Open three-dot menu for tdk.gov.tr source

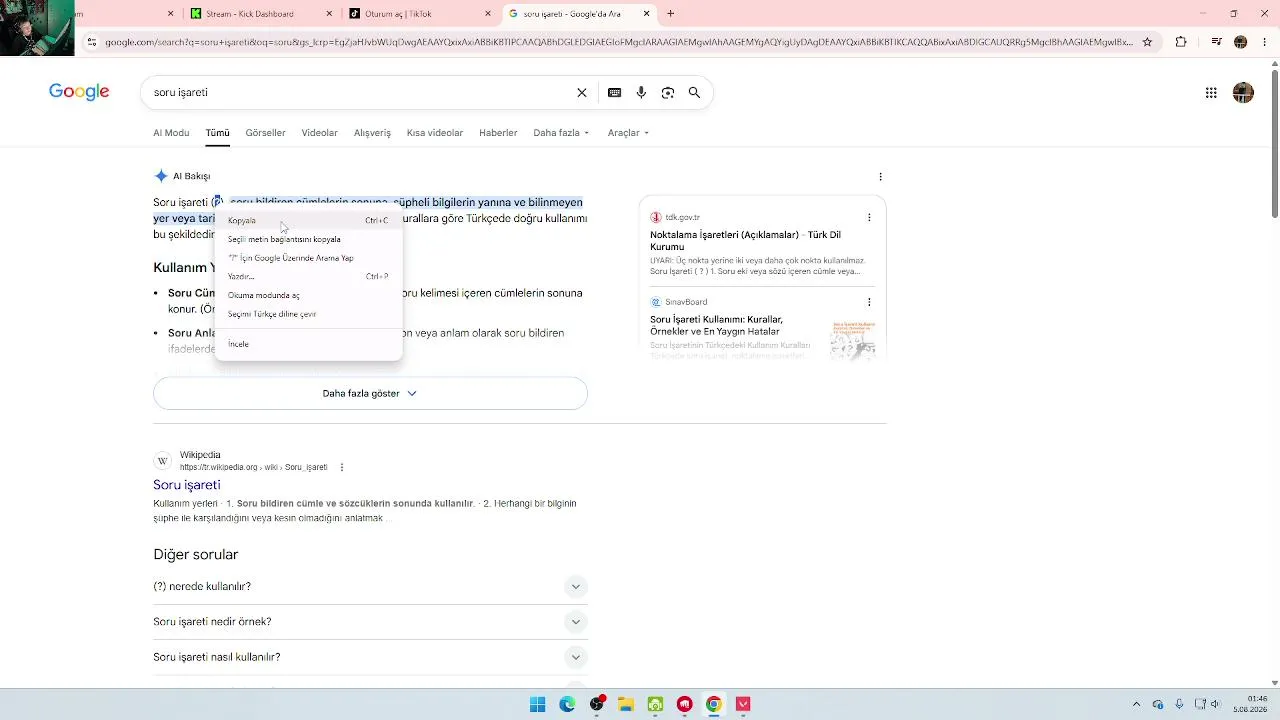(x=869, y=217)
